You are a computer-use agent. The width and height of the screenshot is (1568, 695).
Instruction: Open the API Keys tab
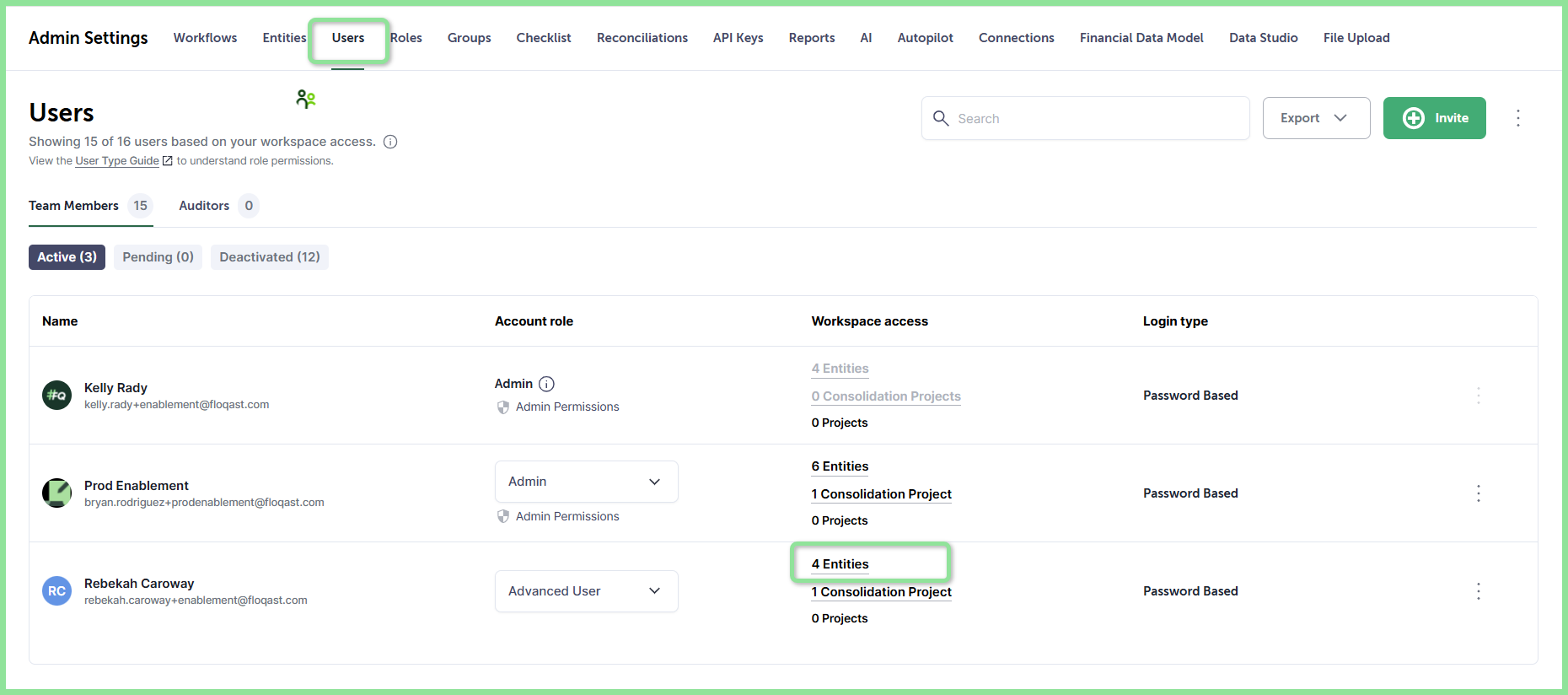738,38
